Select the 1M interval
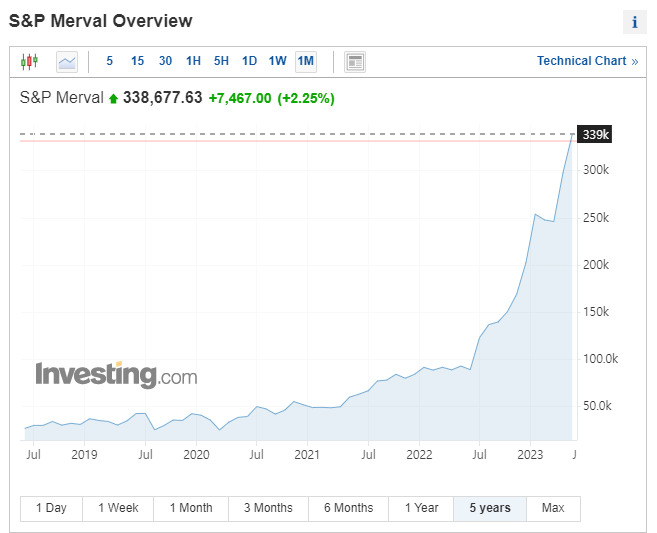The image size is (657, 533). tap(306, 62)
